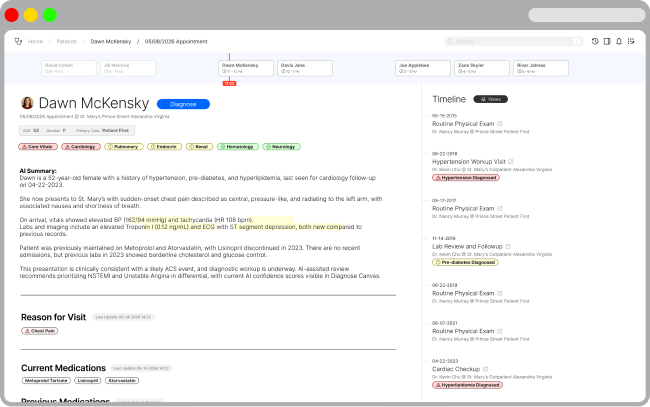The image size is (650, 407).
Task: Open external link icon beside Lab Review and Followup
Action: 507,245
